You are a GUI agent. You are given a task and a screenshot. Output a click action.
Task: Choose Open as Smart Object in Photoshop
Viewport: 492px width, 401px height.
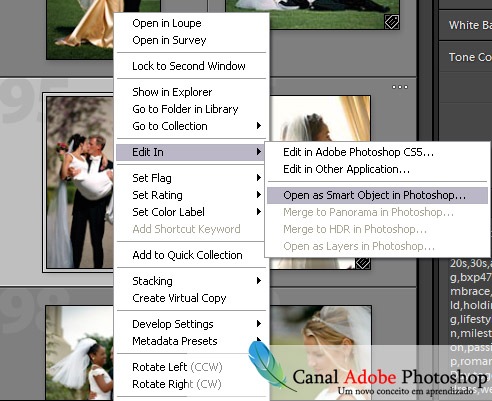377,195
